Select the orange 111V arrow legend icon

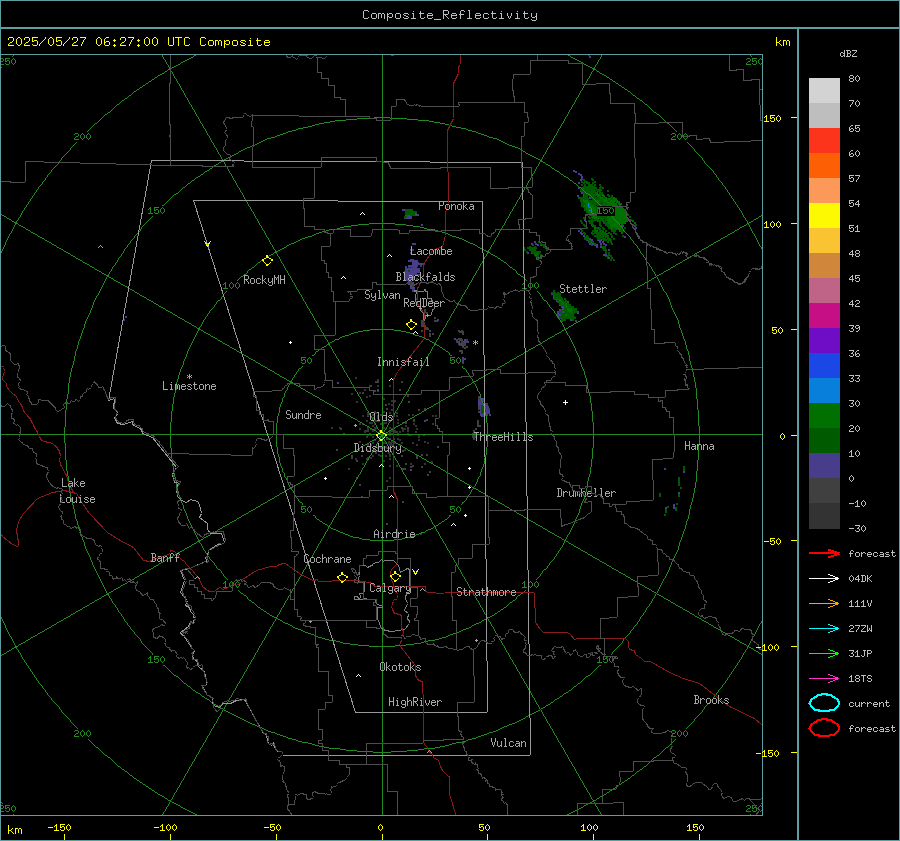[x=824, y=603]
